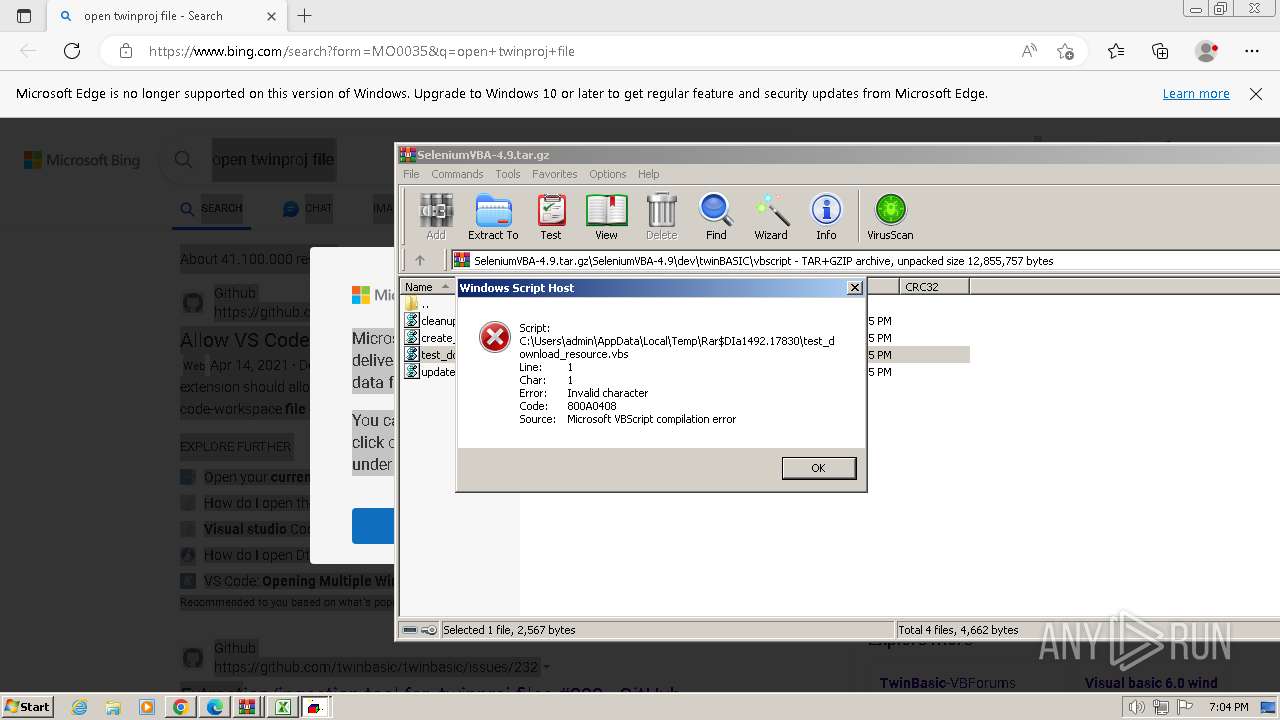Click the Bing search box with open twinproj file
The image size is (1280, 720).
[x=273, y=160]
